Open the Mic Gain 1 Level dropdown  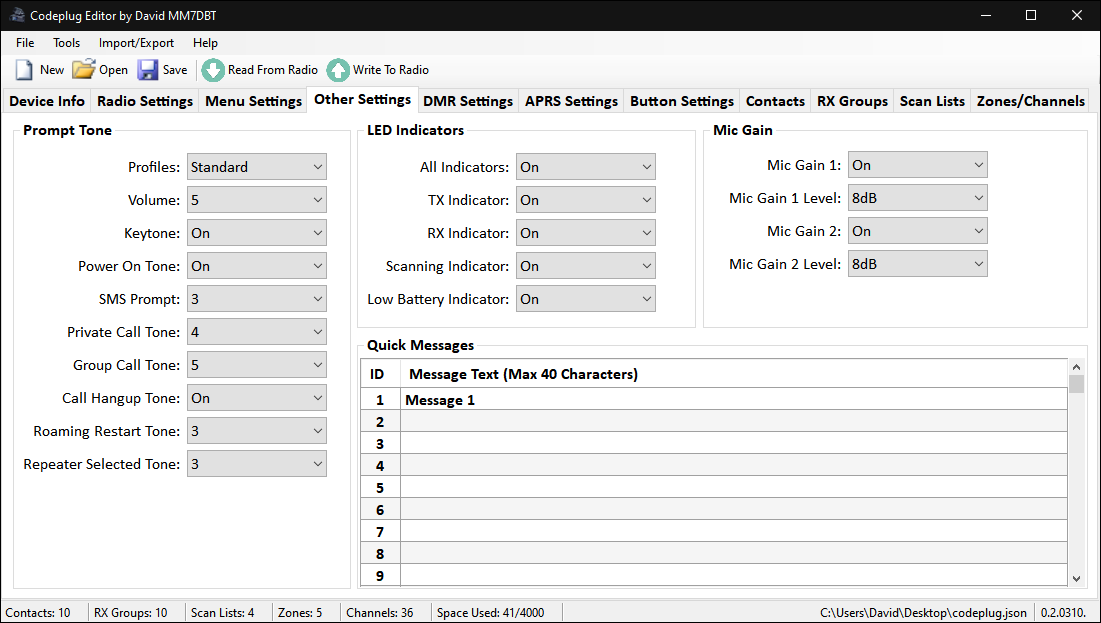point(917,197)
